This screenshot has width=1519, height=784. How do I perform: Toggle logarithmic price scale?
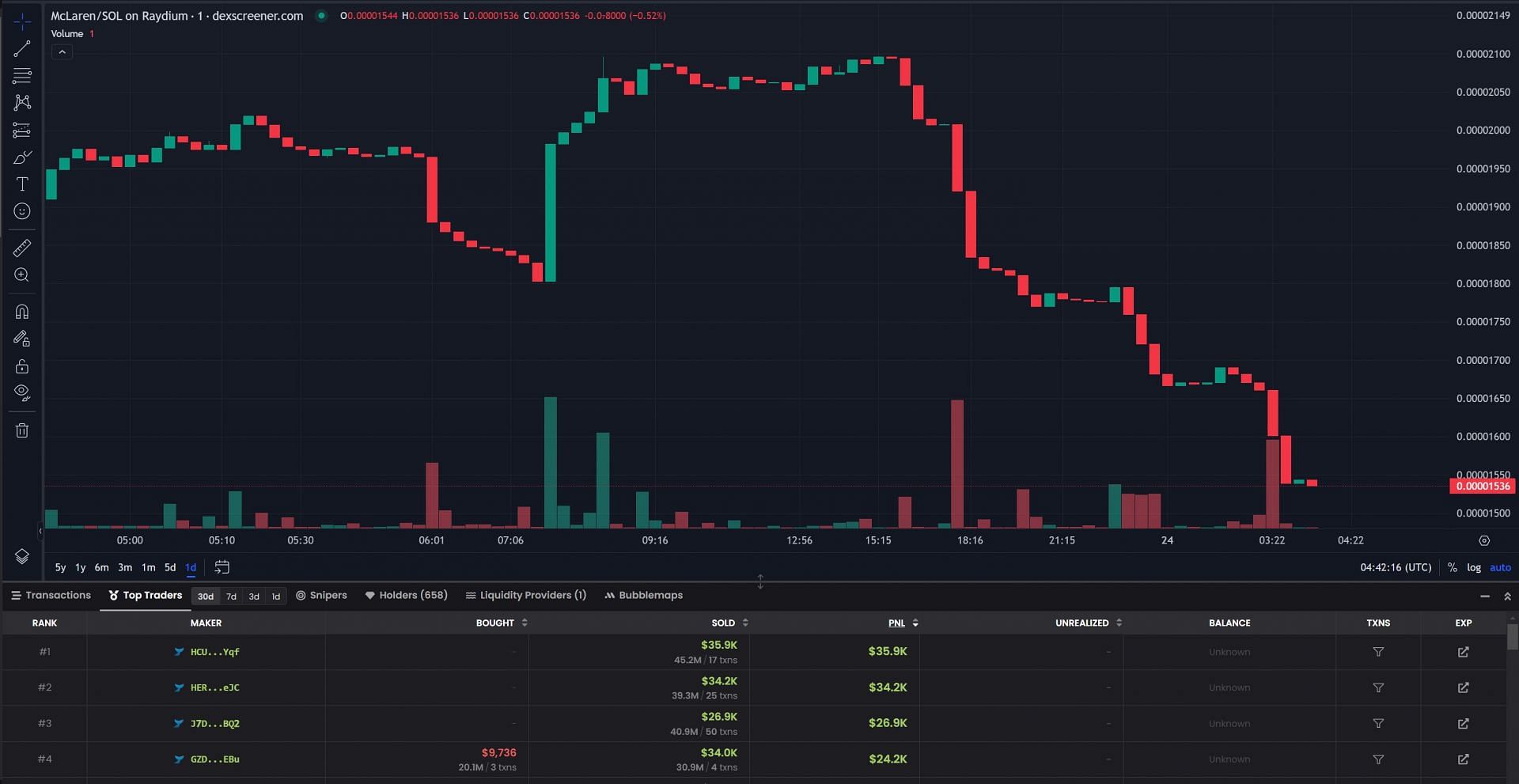[1473, 567]
